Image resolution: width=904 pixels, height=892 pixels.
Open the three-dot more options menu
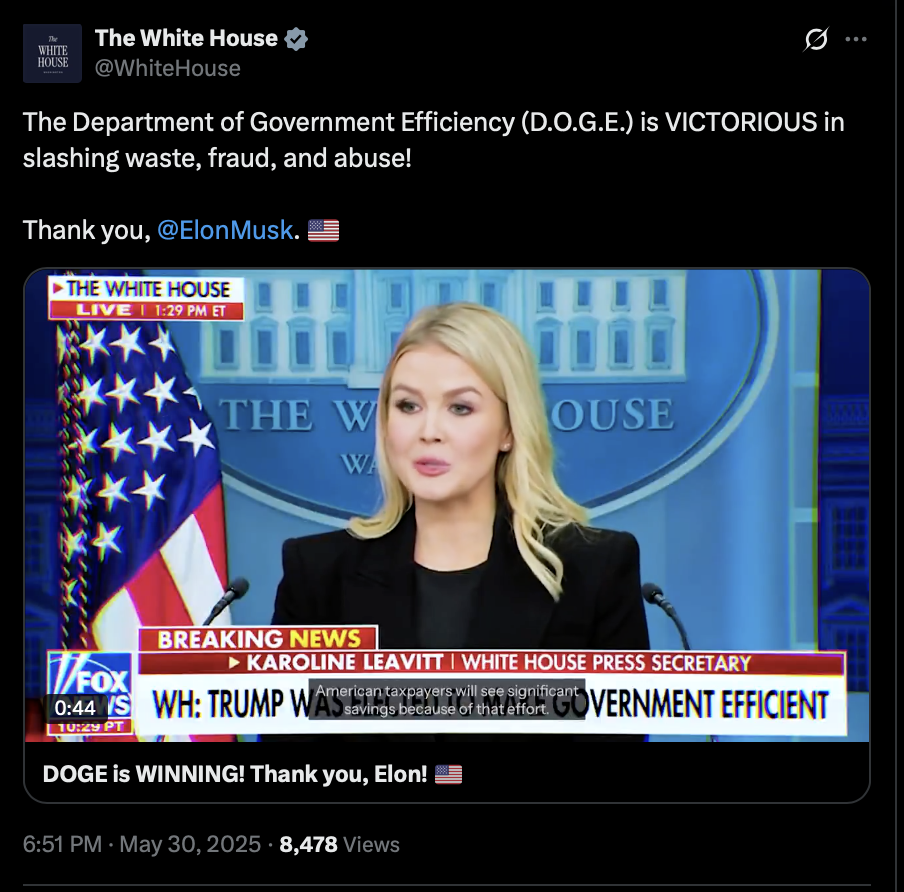(x=856, y=39)
